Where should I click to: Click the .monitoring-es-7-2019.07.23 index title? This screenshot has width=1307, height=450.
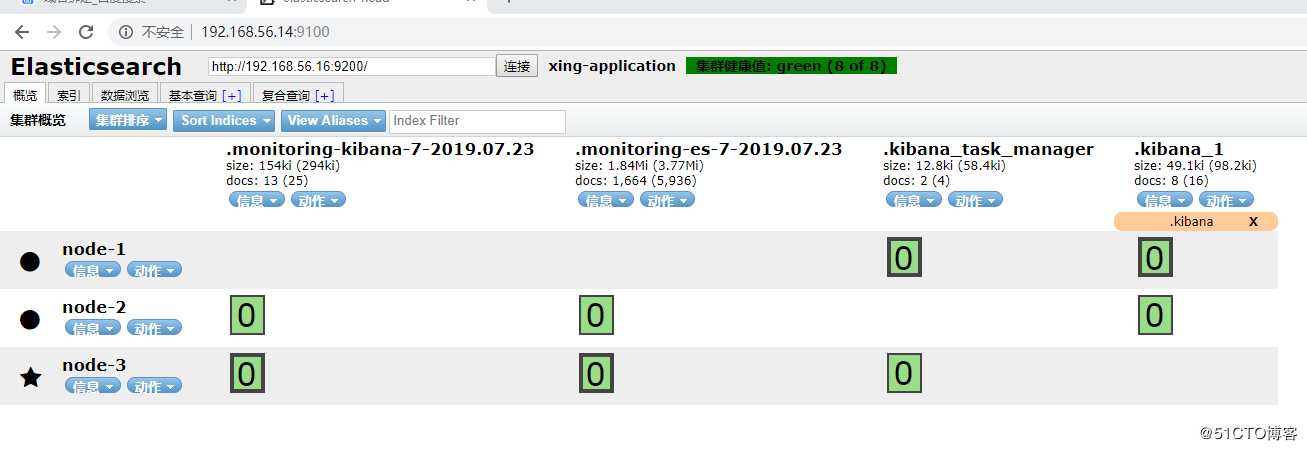[x=709, y=149]
